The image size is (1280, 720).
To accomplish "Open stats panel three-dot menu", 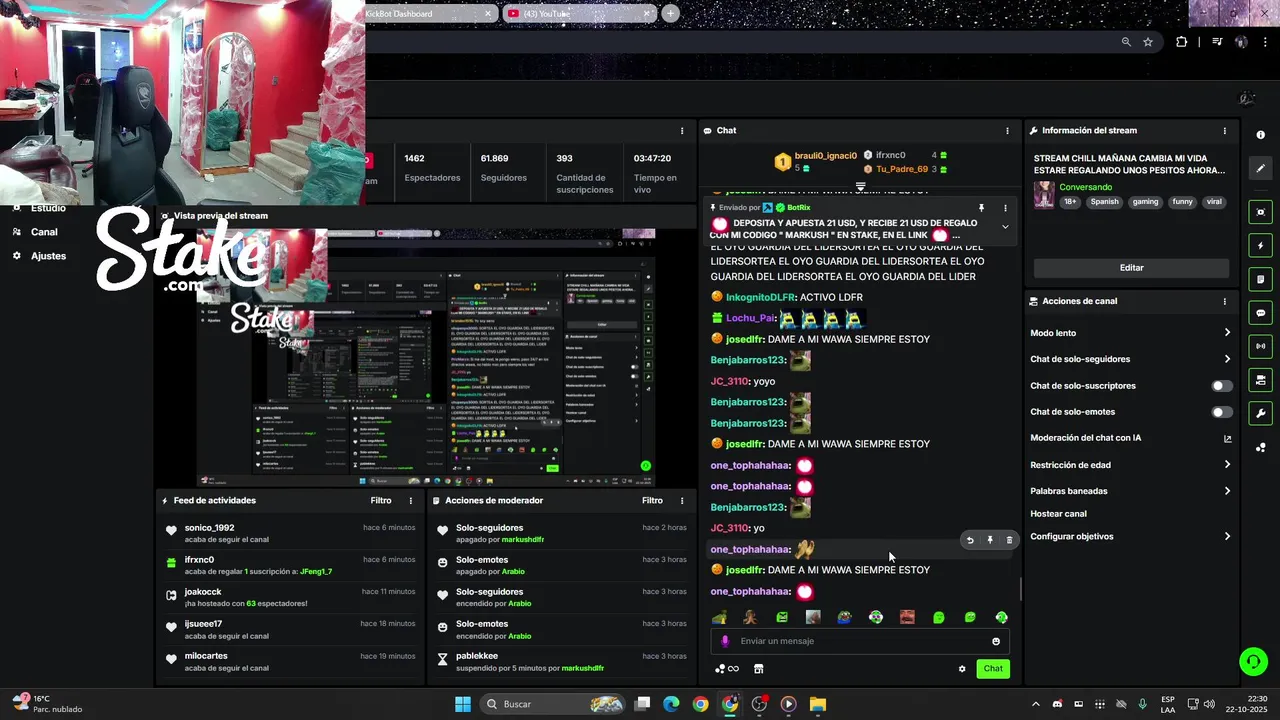I will 682,131.
